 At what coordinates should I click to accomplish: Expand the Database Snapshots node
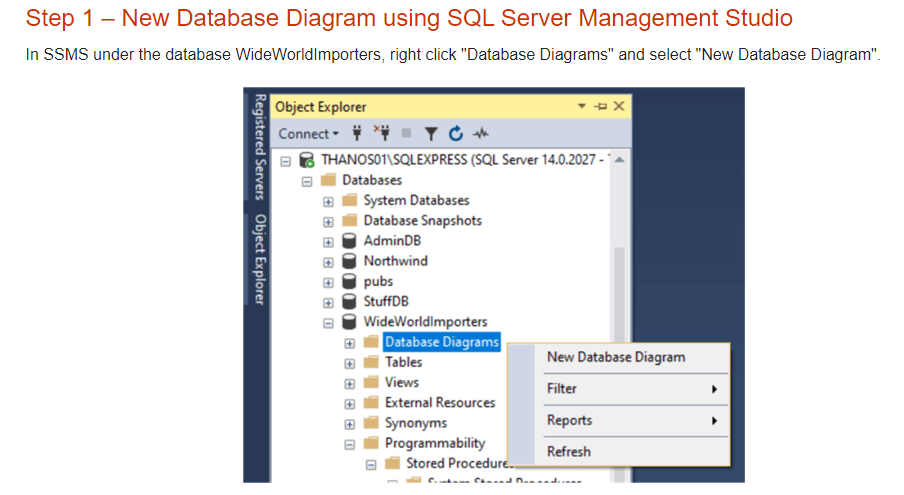point(328,222)
